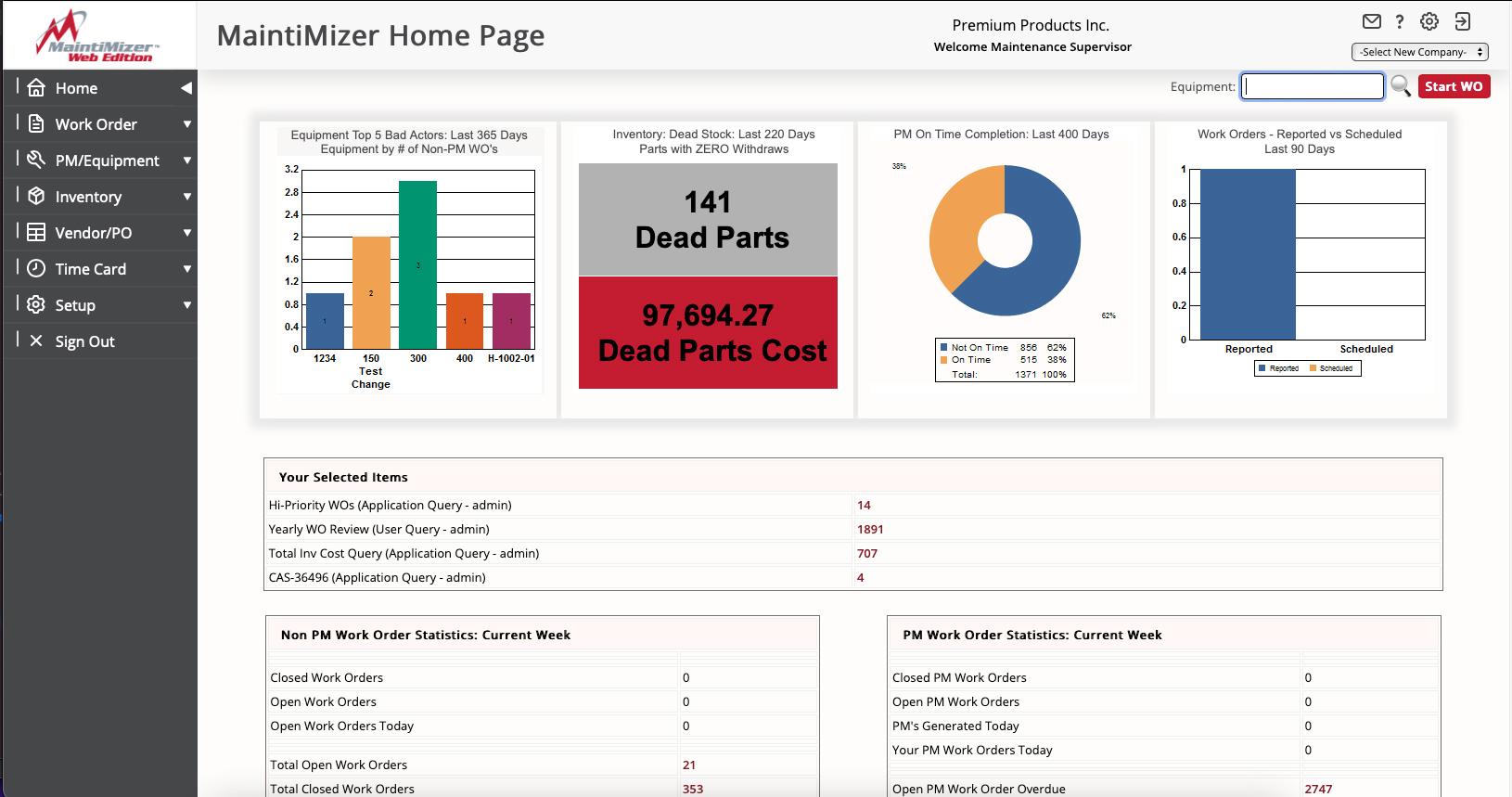Expand the Vendor/PO menu arrow
Screen dimensions: 1512x797
[187, 233]
